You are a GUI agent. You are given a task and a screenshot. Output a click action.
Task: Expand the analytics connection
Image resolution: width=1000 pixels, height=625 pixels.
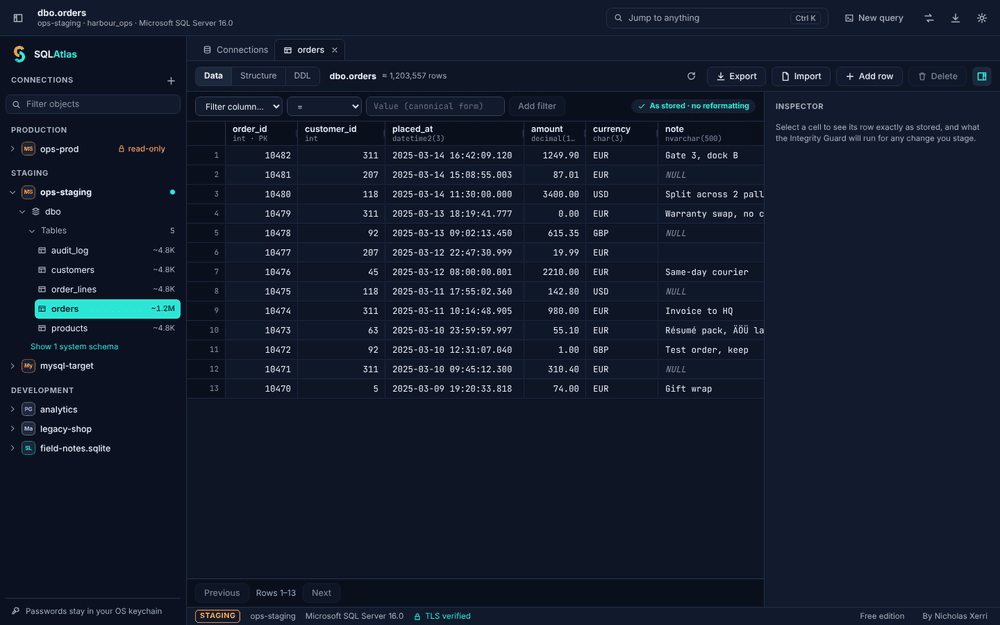pyautogui.click(x=13, y=409)
